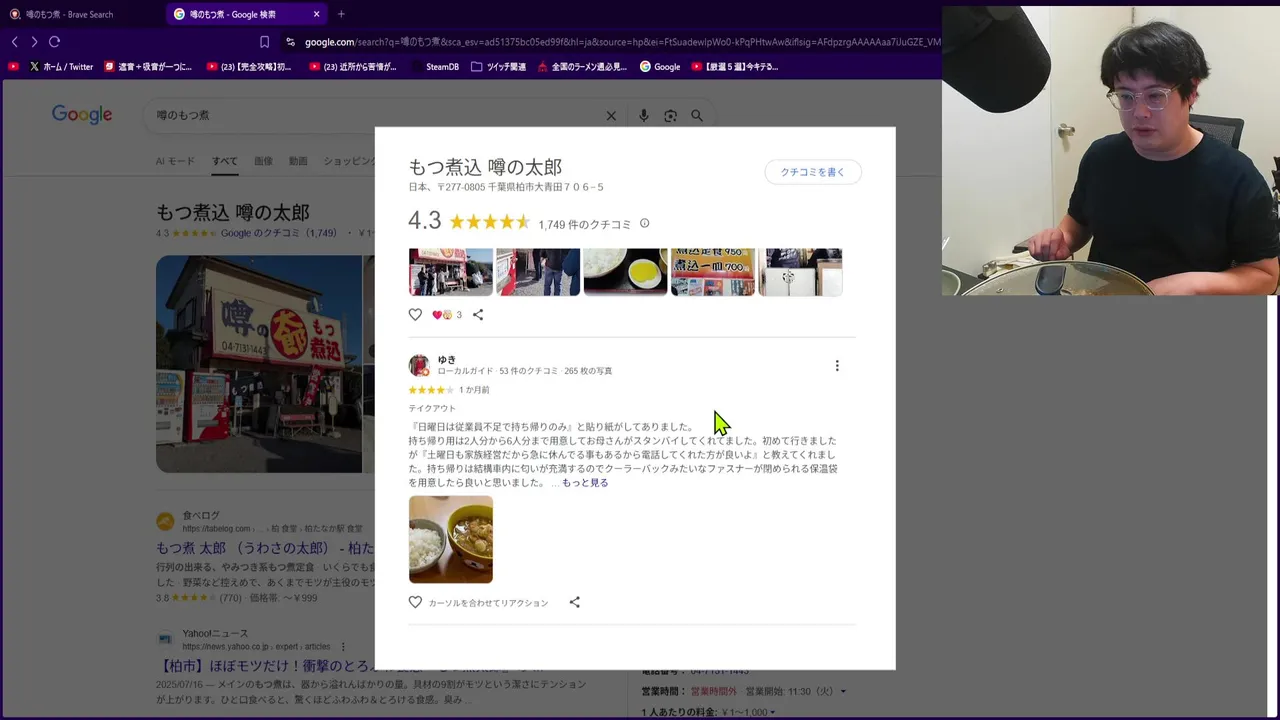Open the rice bowl review photo
This screenshot has height=720, width=1280.
click(x=625, y=272)
